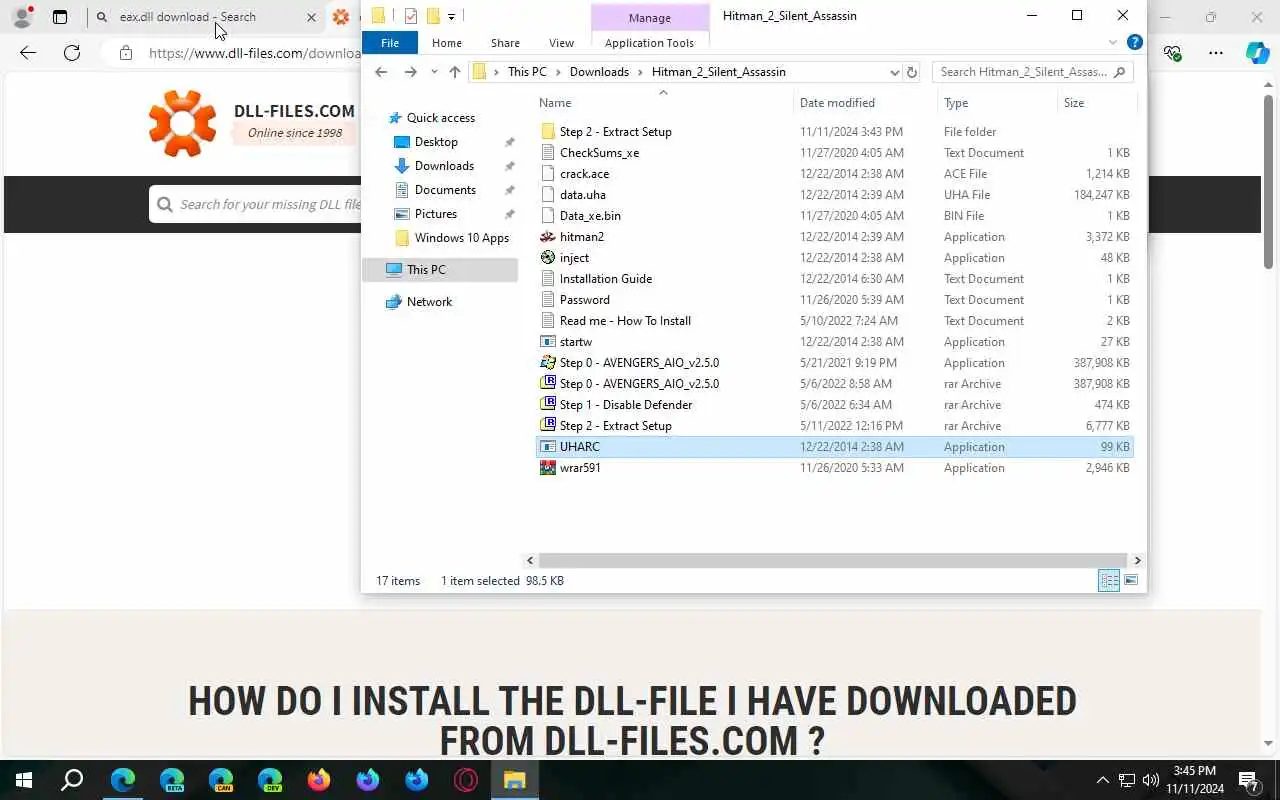Screen dimensions: 1280x800
Task: Expand address bar previous locations dropdown
Action: pos(894,72)
